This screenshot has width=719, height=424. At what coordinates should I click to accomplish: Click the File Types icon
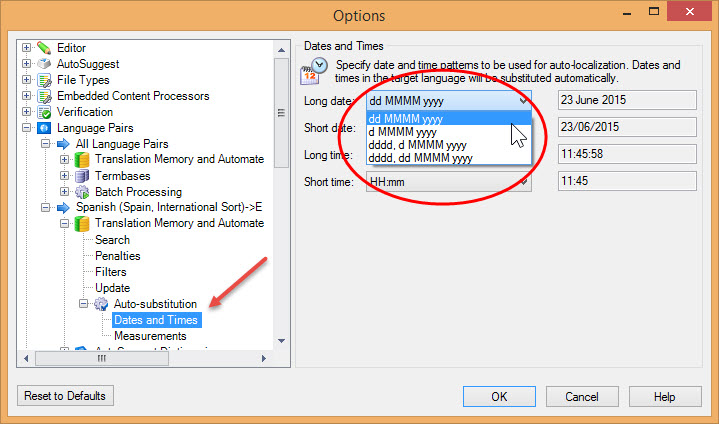pyautogui.click(x=44, y=80)
